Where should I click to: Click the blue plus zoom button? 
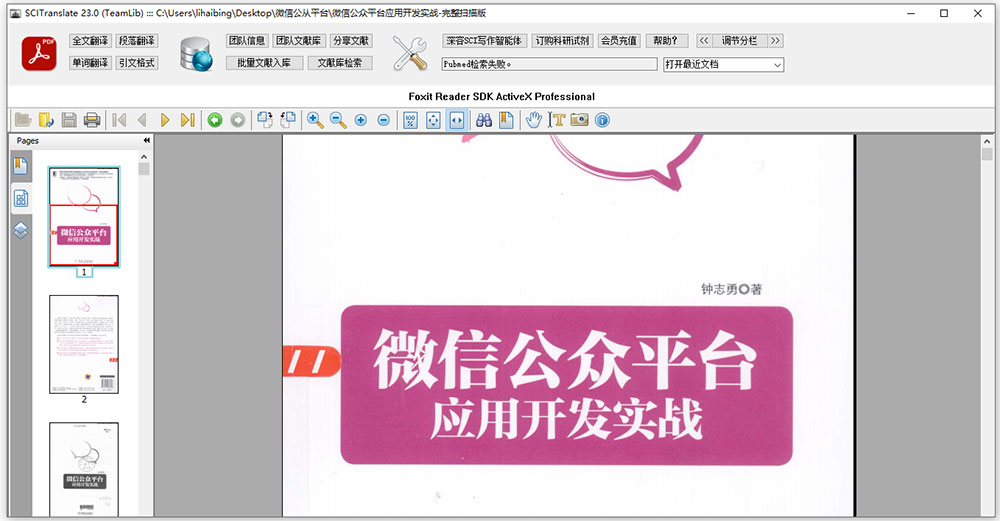coord(361,120)
